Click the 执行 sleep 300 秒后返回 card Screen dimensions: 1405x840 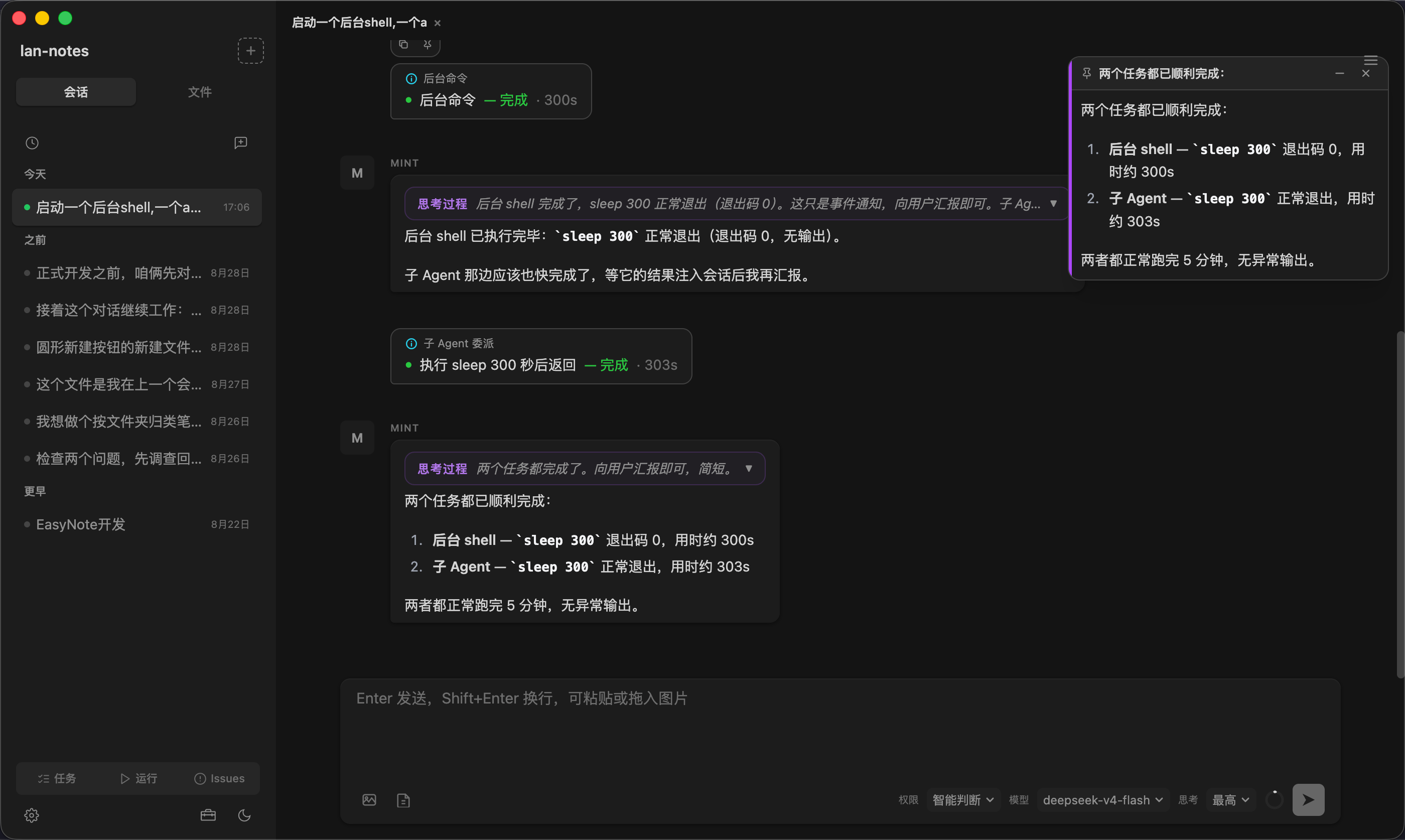(x=541, y=356)
